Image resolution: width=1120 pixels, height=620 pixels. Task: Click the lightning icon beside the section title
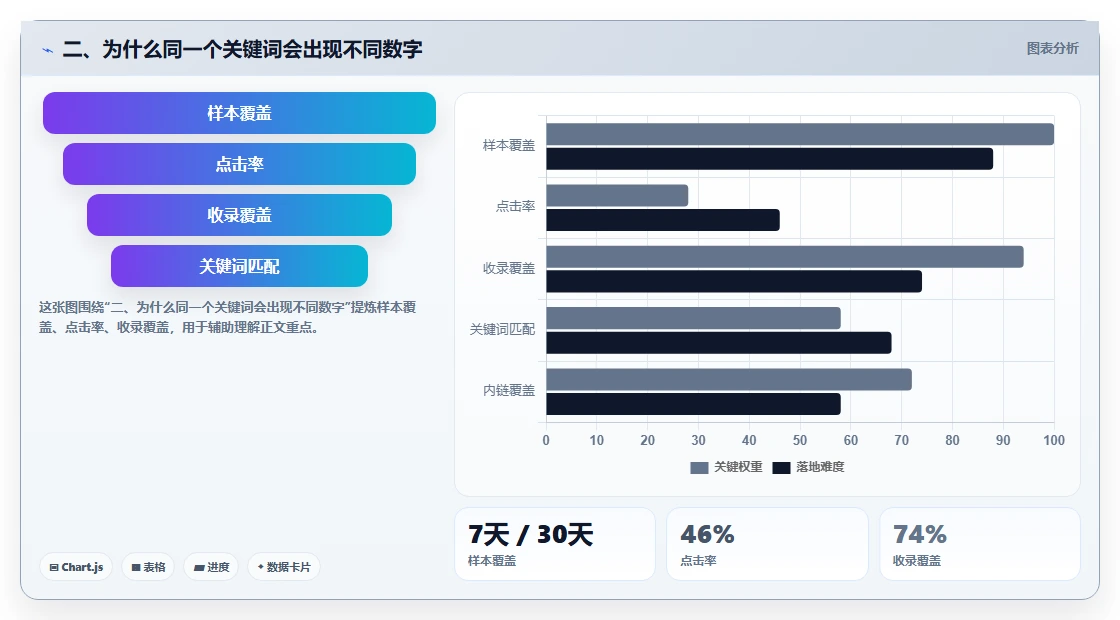pos(47,50)
